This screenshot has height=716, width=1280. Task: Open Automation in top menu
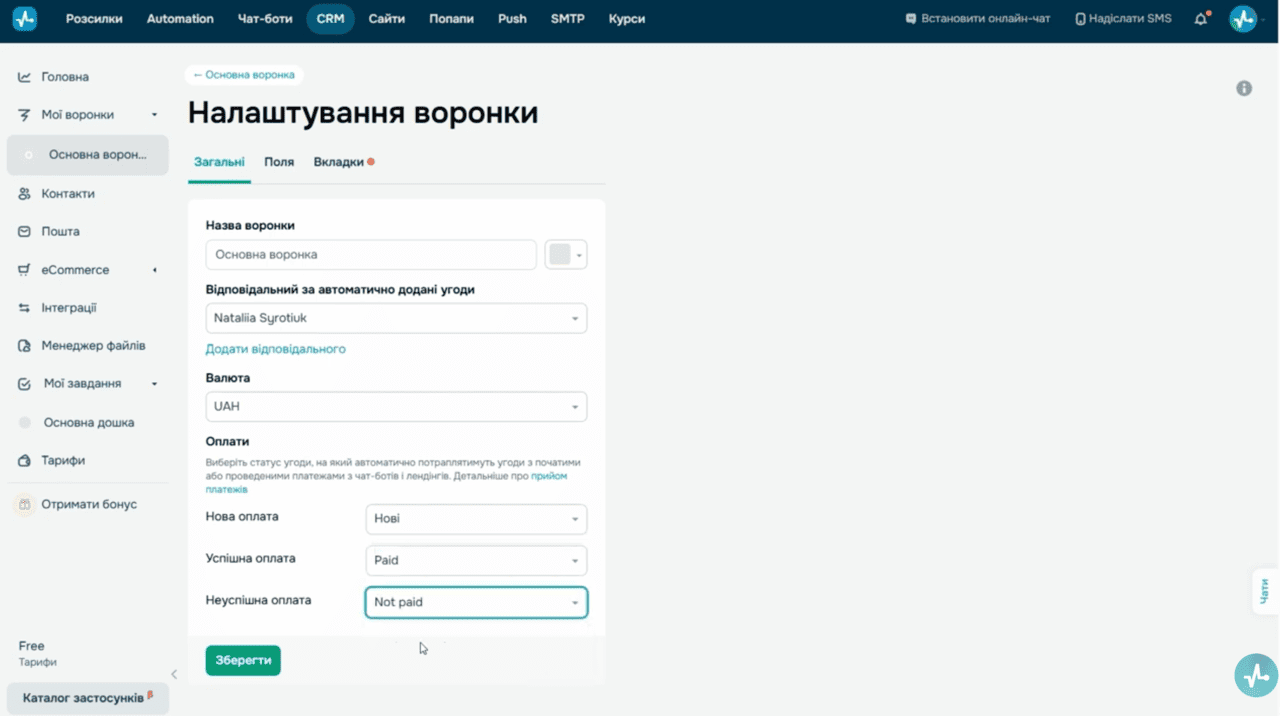180,19
